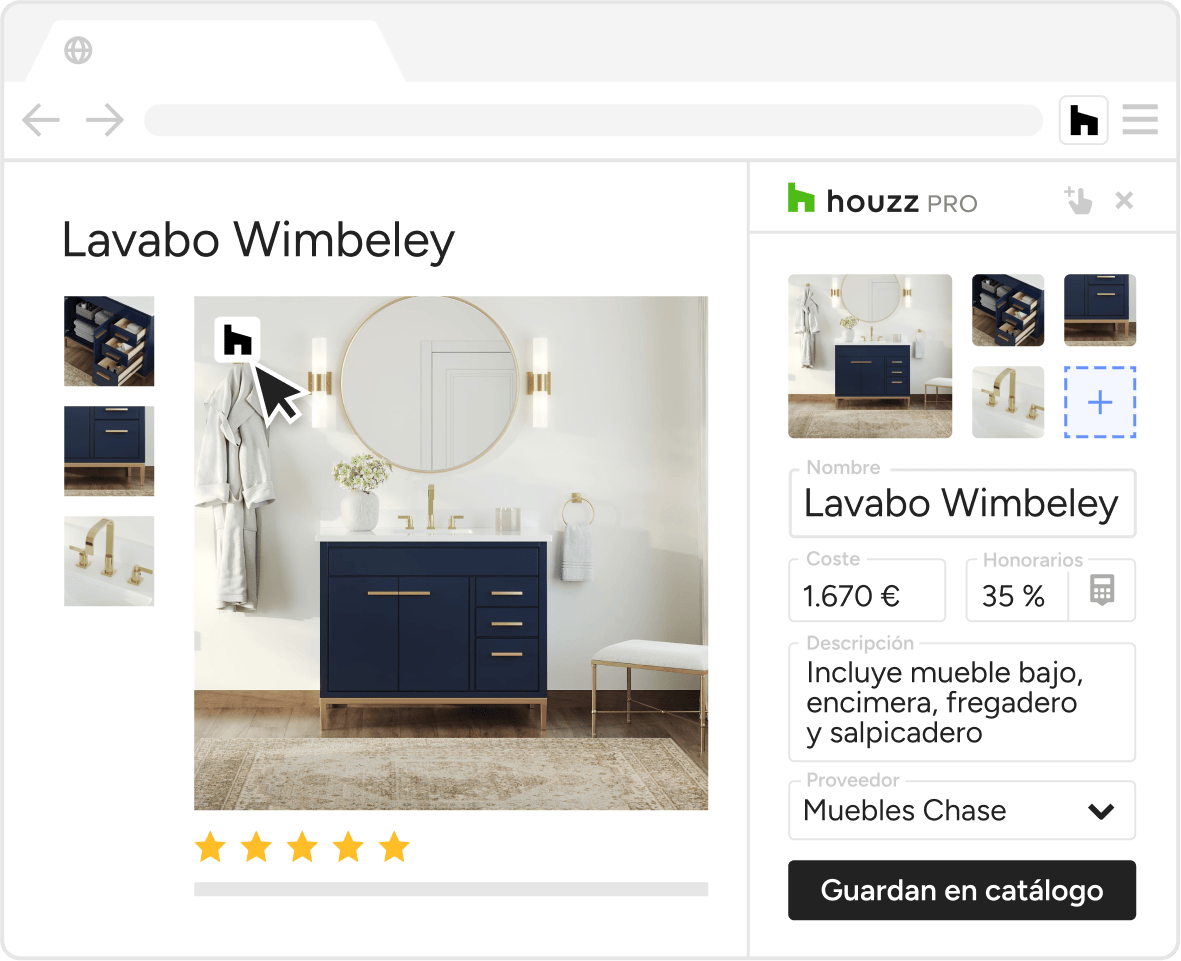
Task: Activate the hand pointer selection tool
Action: coord(1078,200)
